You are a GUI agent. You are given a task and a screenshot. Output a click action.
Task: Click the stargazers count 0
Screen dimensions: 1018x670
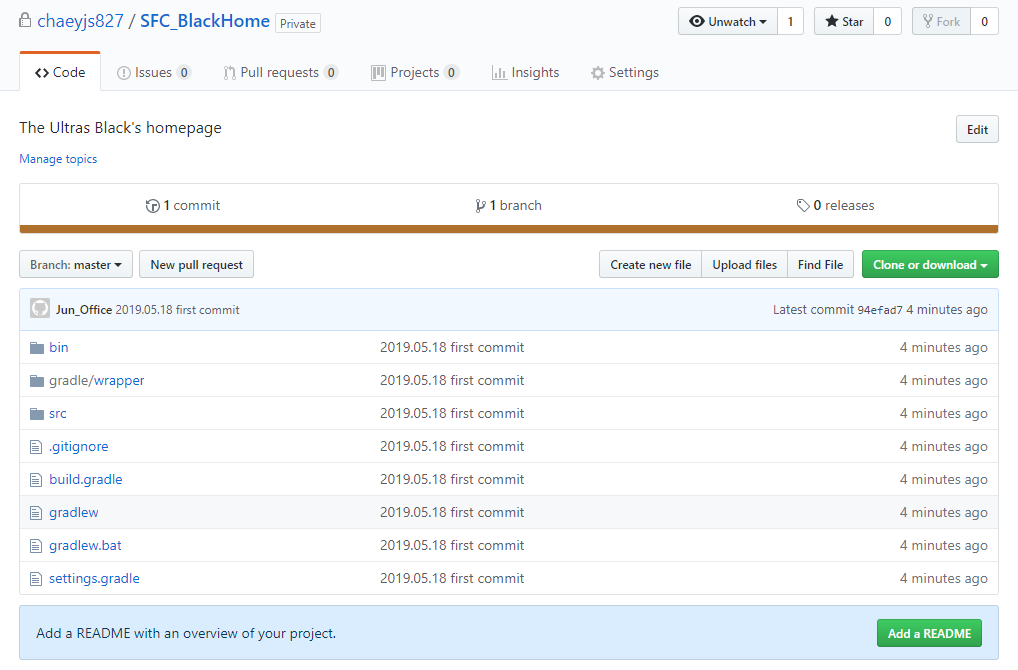click(x=888, y=21)
